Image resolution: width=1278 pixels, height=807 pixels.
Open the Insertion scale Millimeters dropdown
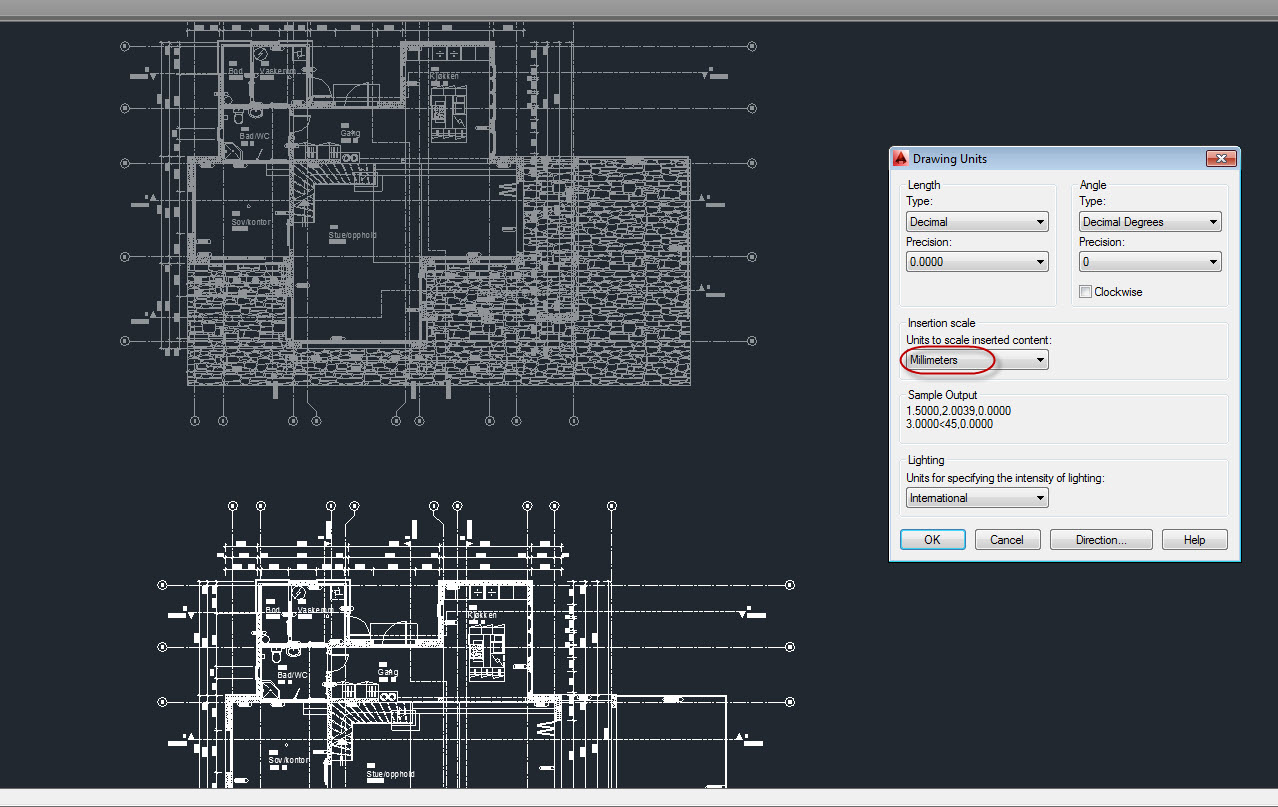pos(977,360)
